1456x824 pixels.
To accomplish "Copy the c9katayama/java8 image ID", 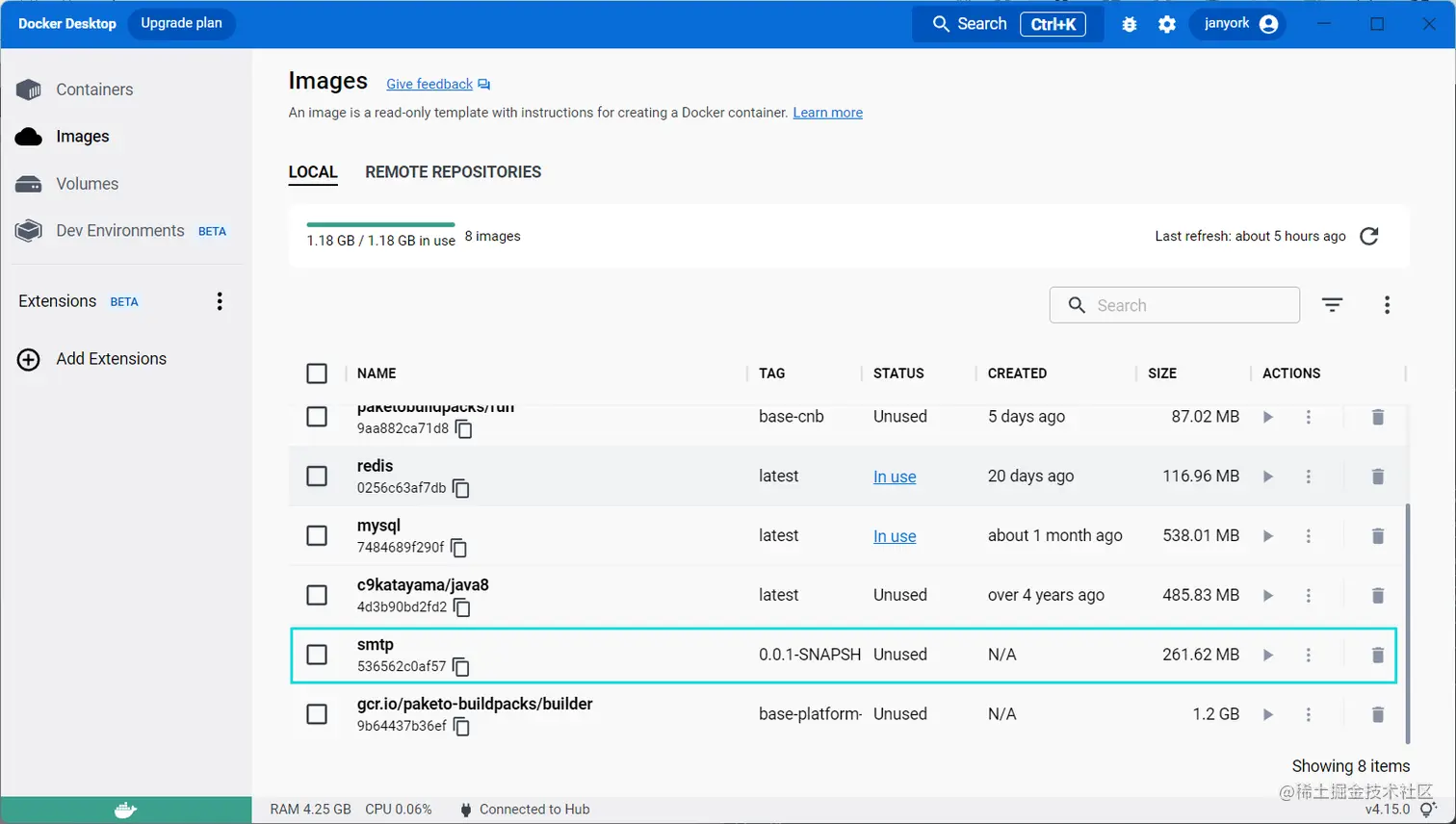I will pos(462,607).
